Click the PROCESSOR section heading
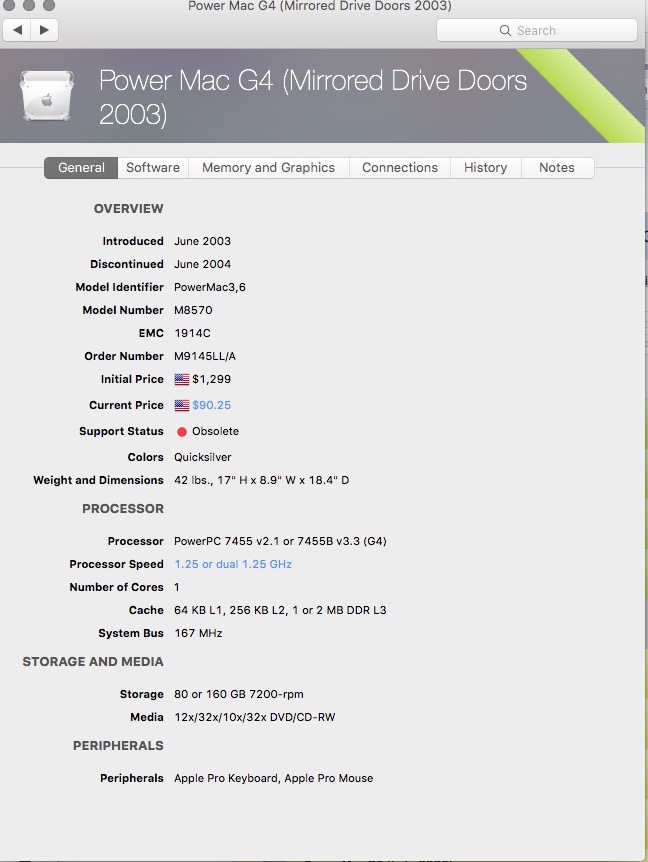This screenshot has height=862, width=648. click(x=123, y=509)
